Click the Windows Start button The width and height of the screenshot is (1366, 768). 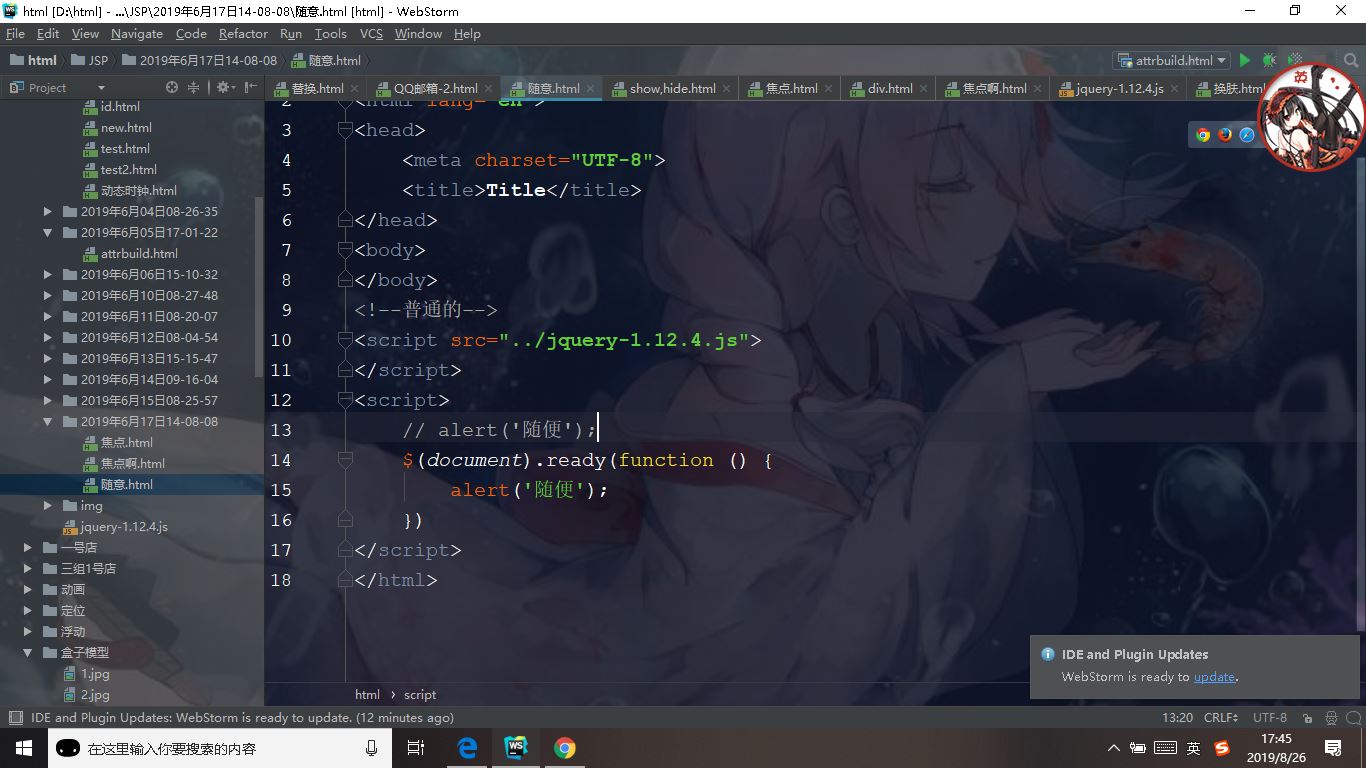pos(24,748)
